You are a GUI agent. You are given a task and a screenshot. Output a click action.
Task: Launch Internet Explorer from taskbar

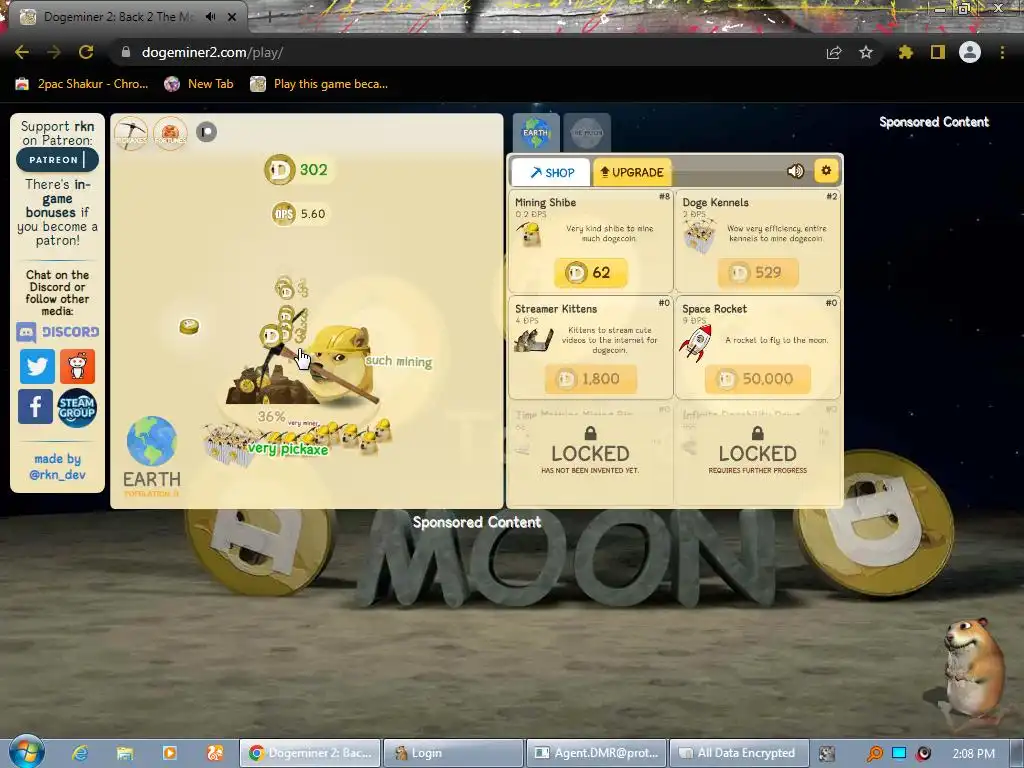click(x=80, y=753)
